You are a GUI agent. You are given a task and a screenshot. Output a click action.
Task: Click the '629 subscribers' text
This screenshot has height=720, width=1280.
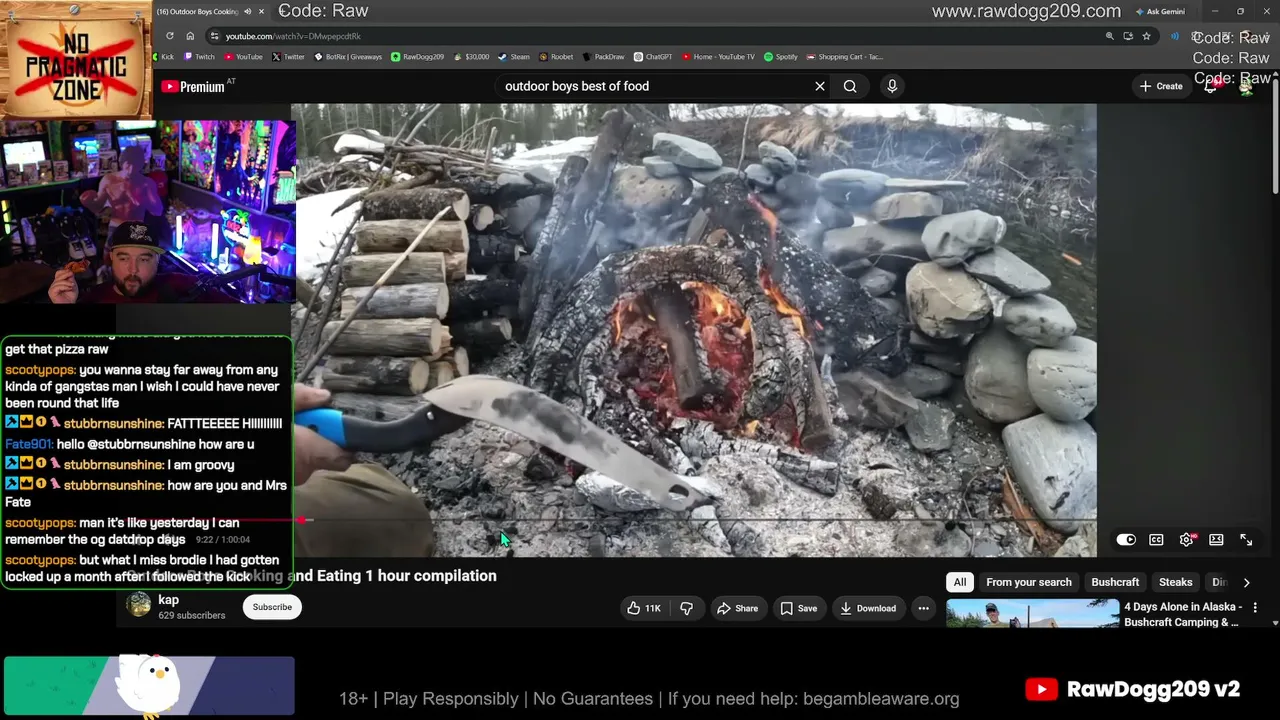(x=192, y=616)
